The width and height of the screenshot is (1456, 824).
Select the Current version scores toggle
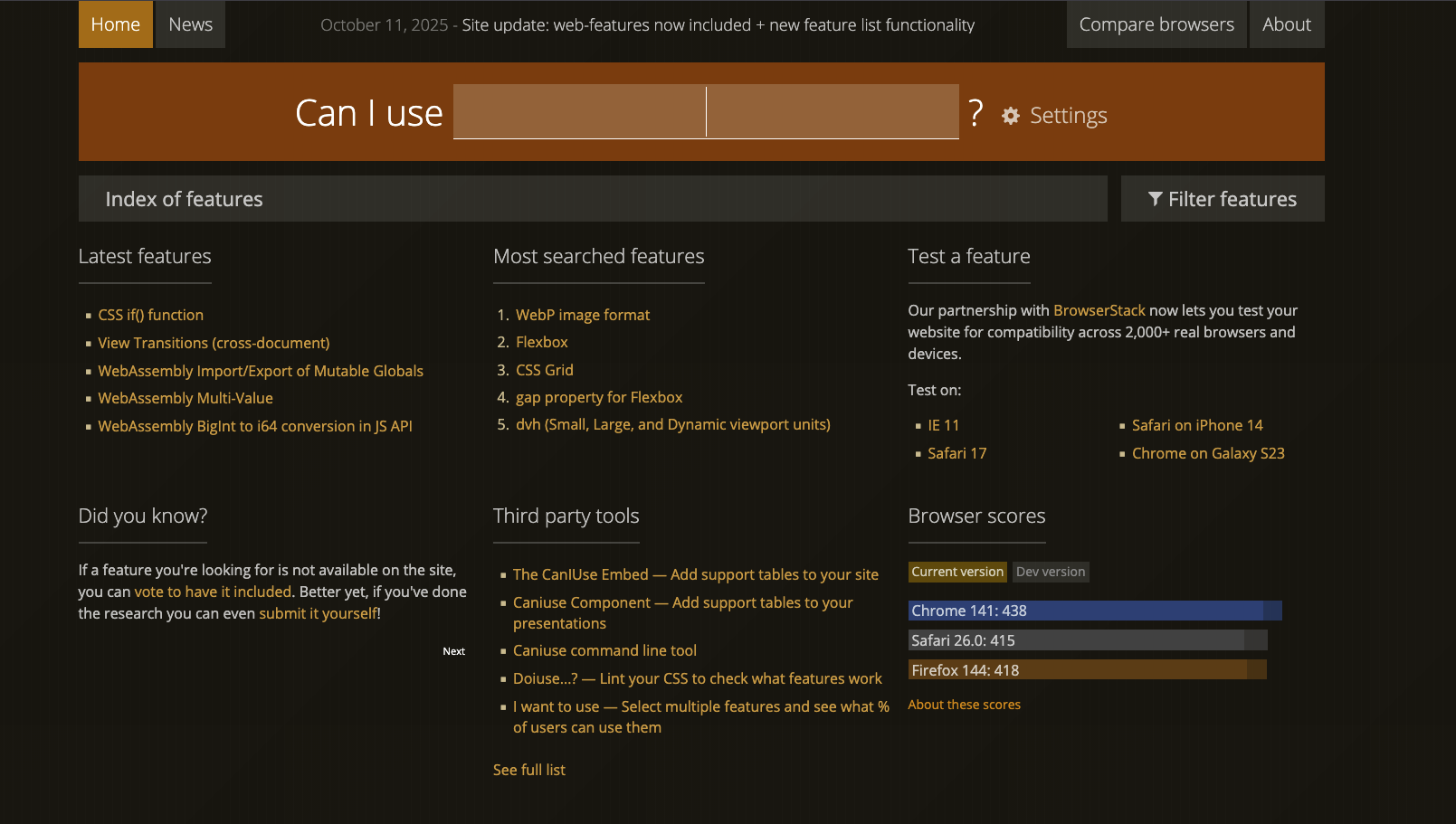(956, 572)
